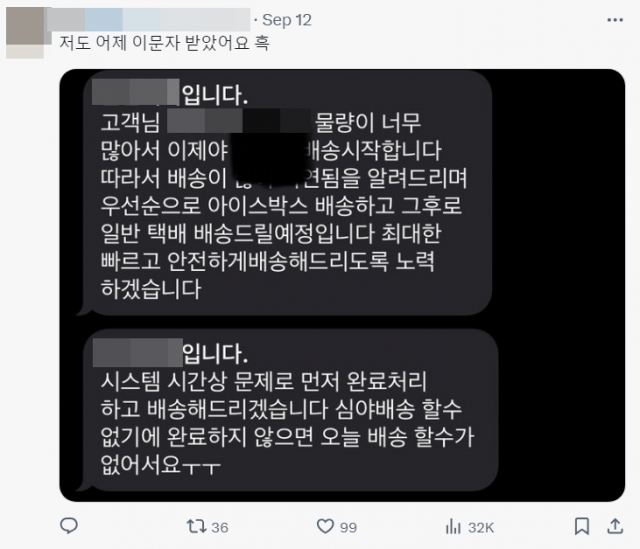Click blurred sender name in second message

[x=138, y=353]
